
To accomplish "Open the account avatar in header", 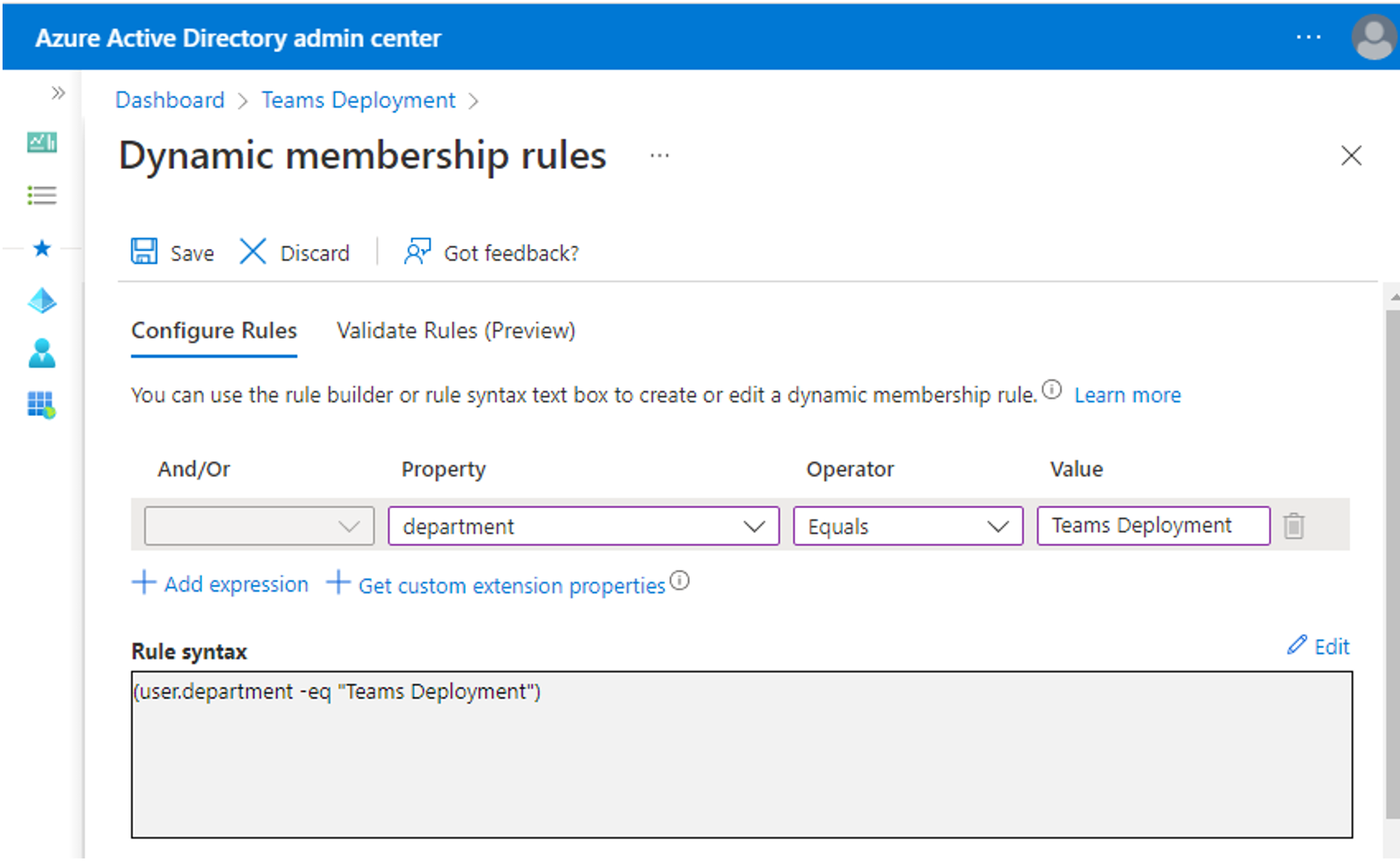I will pyautogui.click(x=1374, y=38).
